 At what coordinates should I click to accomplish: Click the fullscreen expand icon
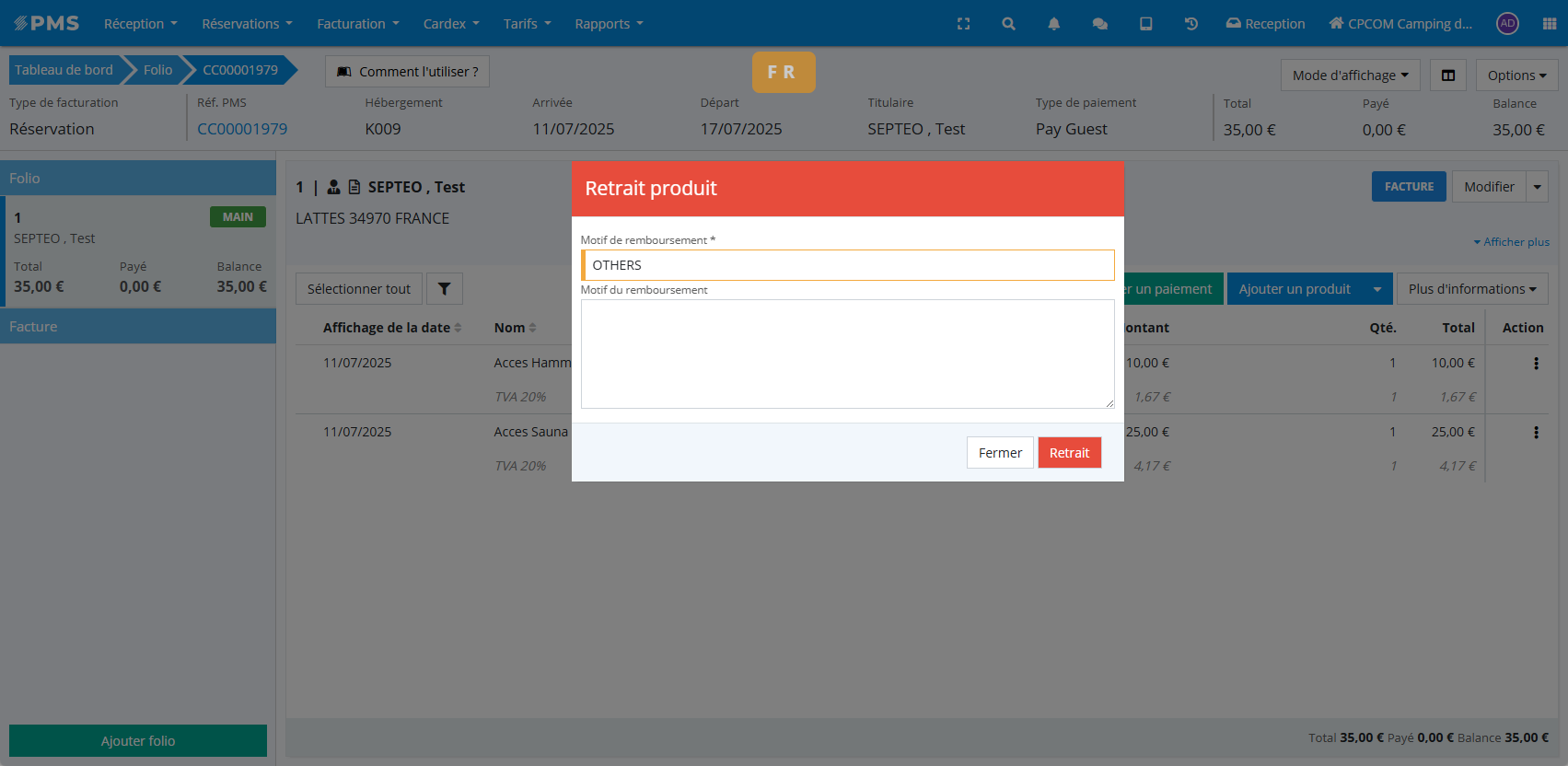[x=963, y=24]
